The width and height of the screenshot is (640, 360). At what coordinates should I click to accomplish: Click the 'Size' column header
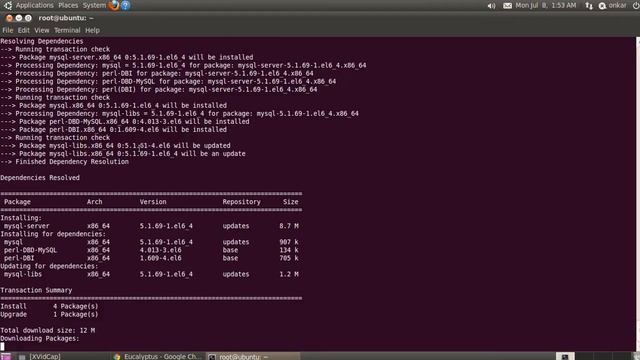pyautogui.click(x=291, y=202)
